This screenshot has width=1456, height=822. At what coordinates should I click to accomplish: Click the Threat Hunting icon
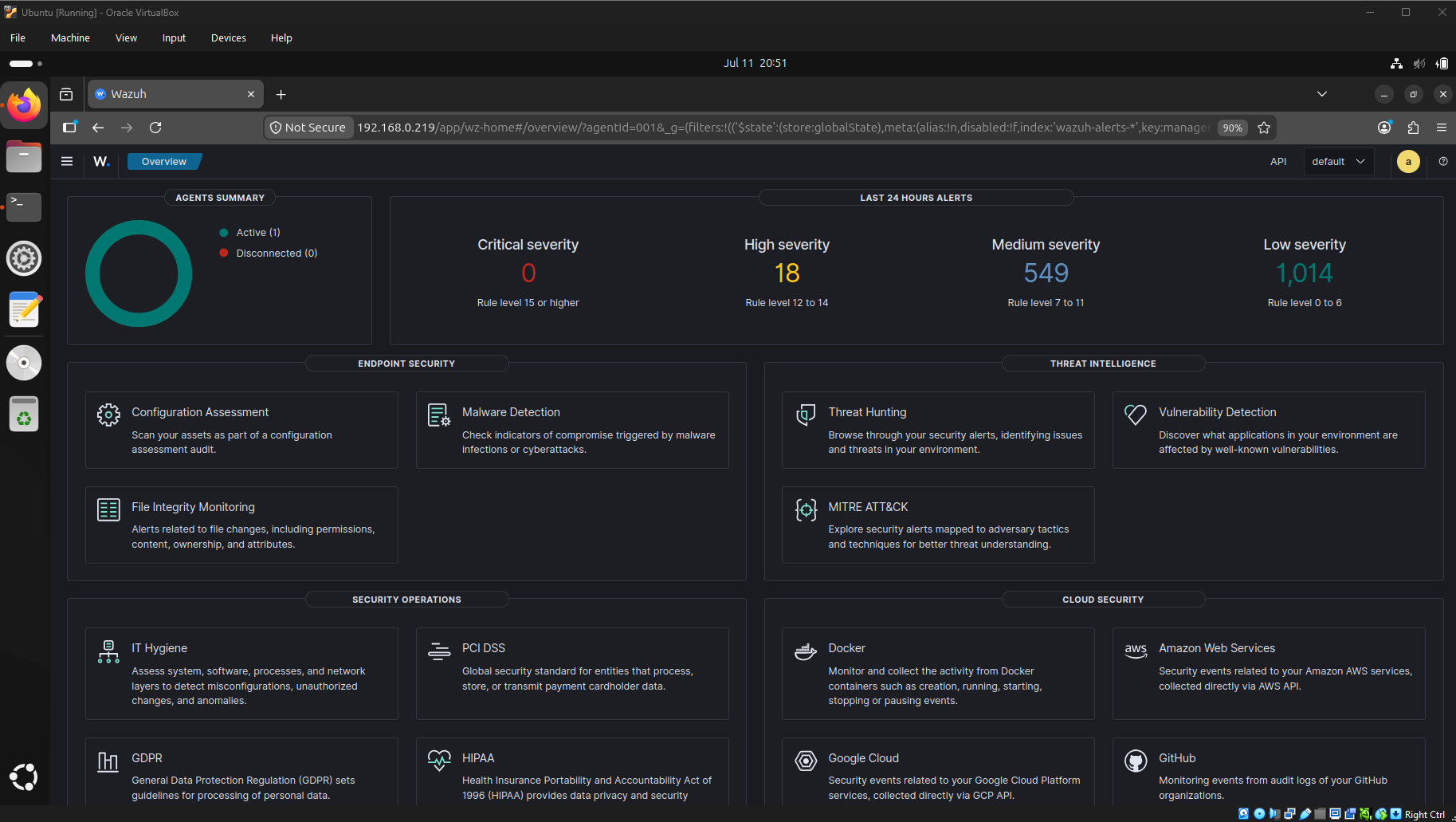[806, 415]
